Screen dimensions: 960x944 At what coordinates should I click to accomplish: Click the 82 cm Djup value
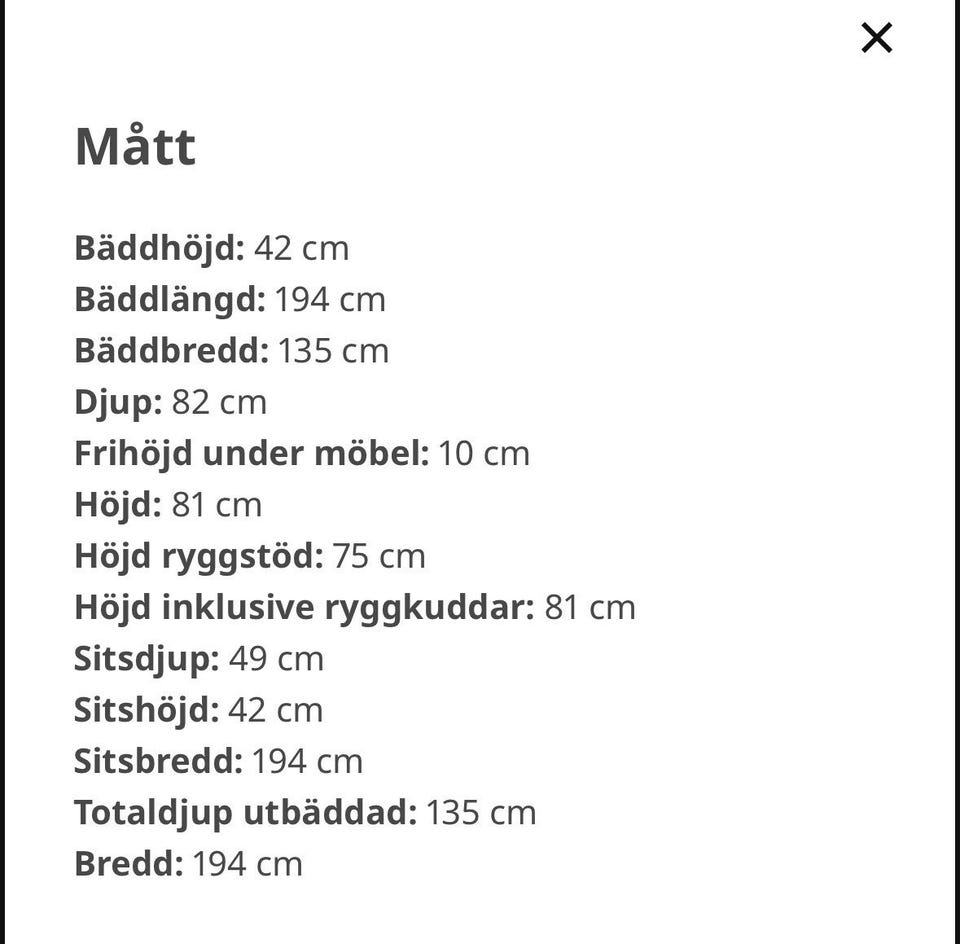tap(219, 402)
